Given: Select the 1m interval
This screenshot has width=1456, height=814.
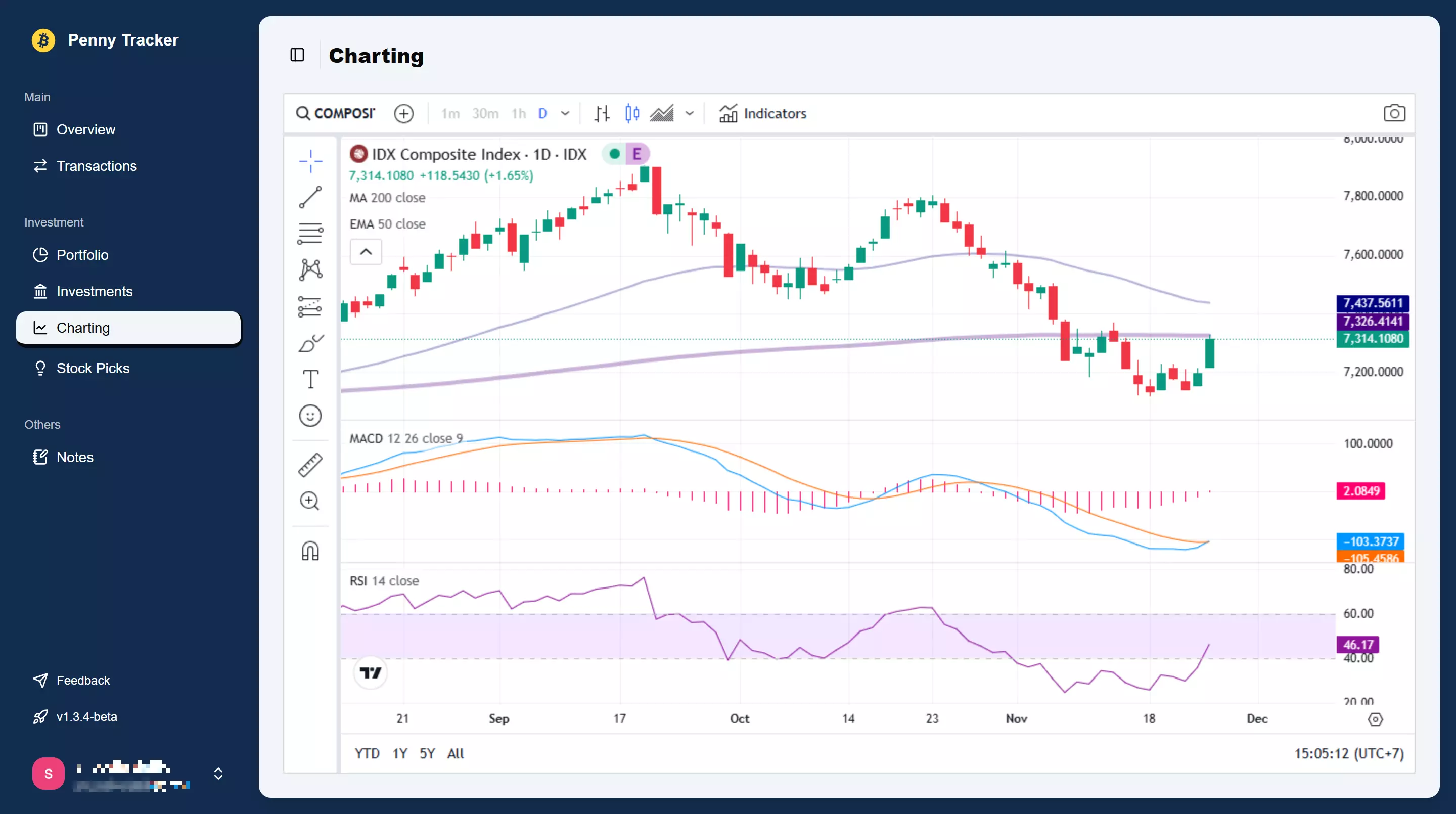Looking at the screenshot, I should [450, 114].
